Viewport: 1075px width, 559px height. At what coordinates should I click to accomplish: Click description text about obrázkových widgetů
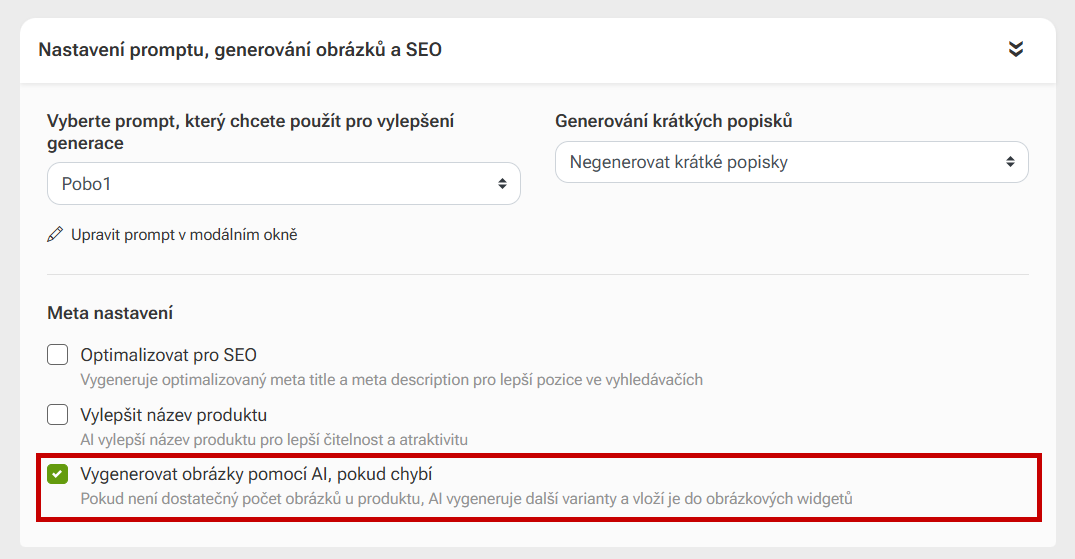[x=466, y=498]
